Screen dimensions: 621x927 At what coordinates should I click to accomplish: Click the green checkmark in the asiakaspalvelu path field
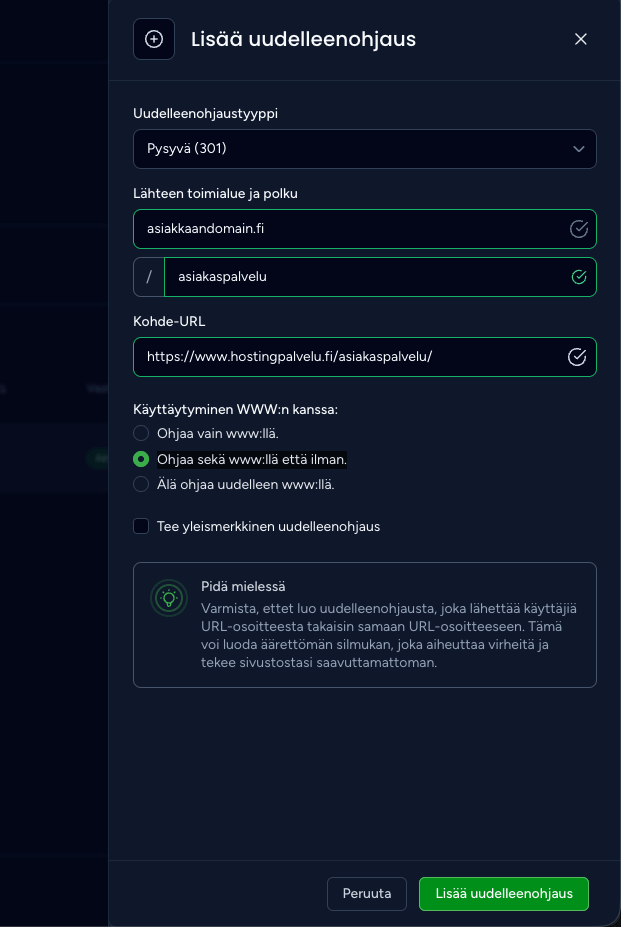click(579, 277)
